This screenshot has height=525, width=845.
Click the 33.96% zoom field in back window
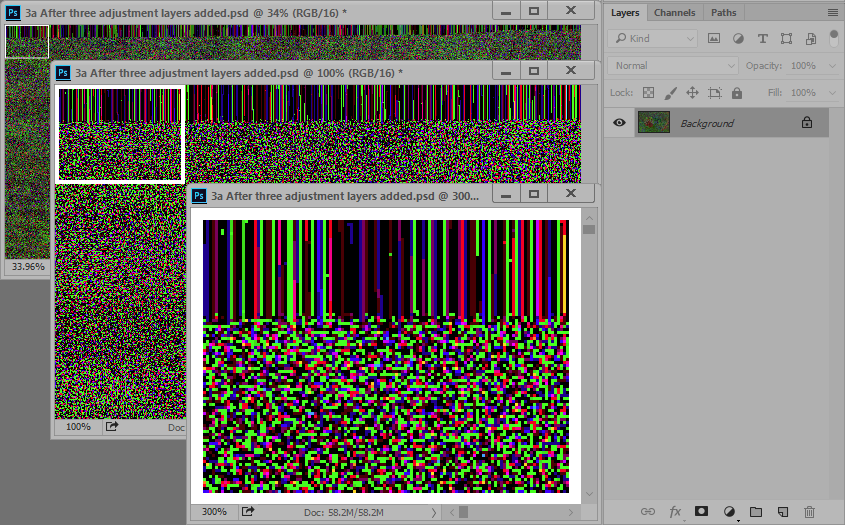point(28,267)
